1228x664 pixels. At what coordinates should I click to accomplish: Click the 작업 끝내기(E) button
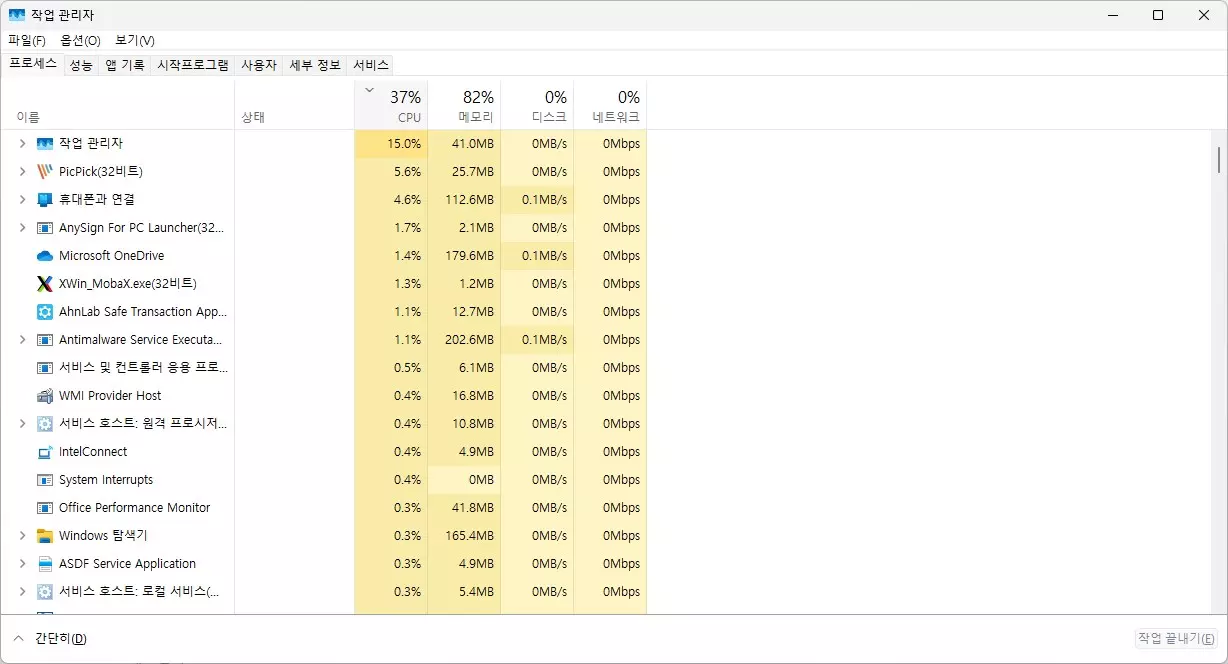(x=1176, y=639)
